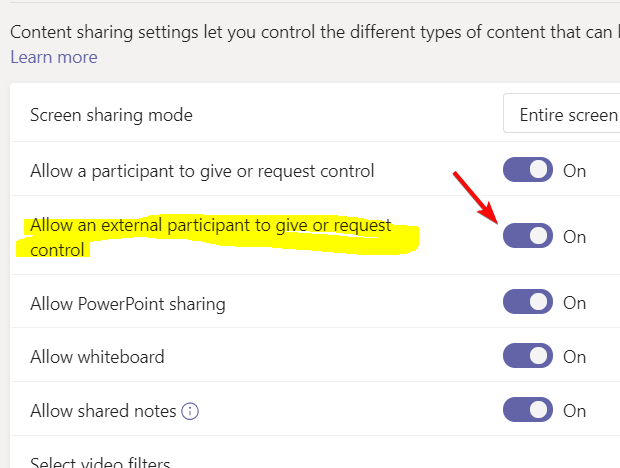Click the info icon beside Allow shared notes

(191, 411)
